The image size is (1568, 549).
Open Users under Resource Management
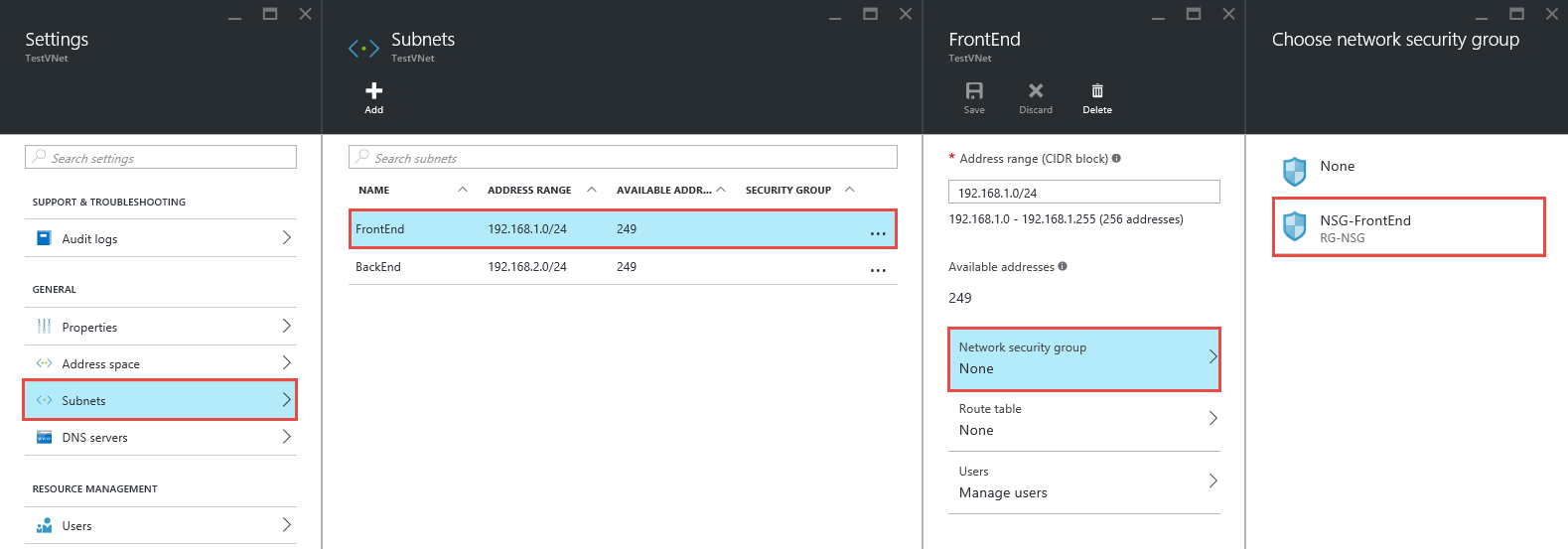click(160, 525)
